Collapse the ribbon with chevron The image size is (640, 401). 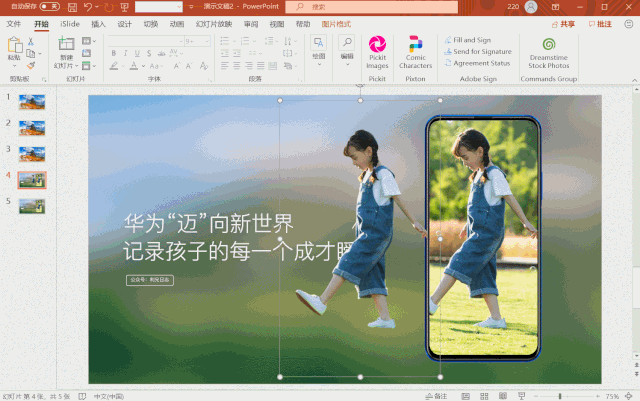[x=634, y=80]
